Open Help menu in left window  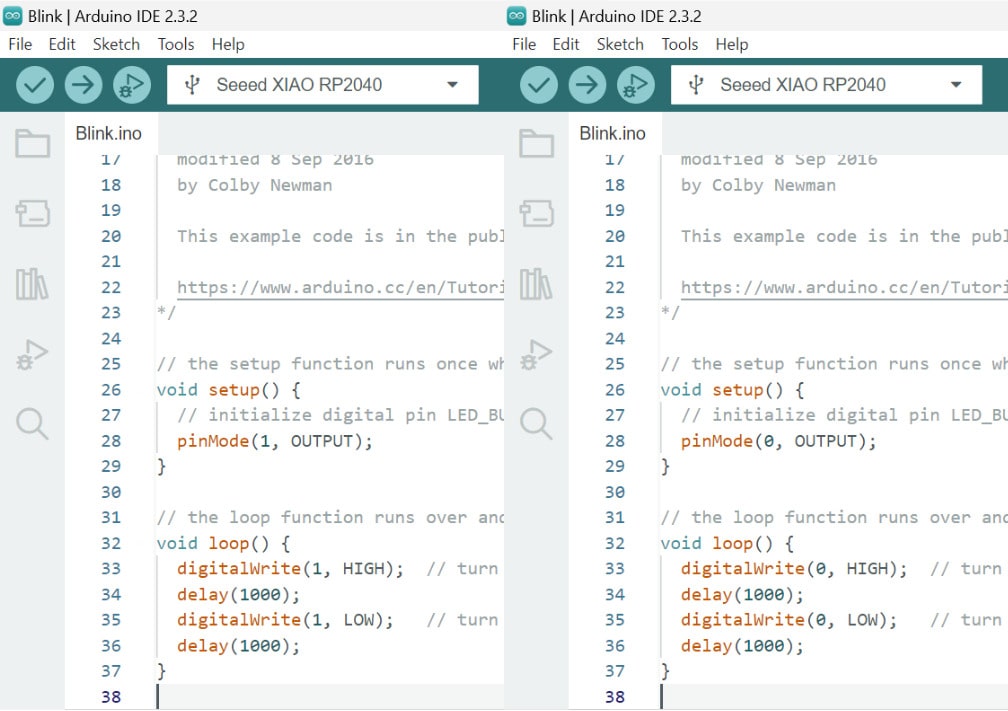tap(228, 44)
